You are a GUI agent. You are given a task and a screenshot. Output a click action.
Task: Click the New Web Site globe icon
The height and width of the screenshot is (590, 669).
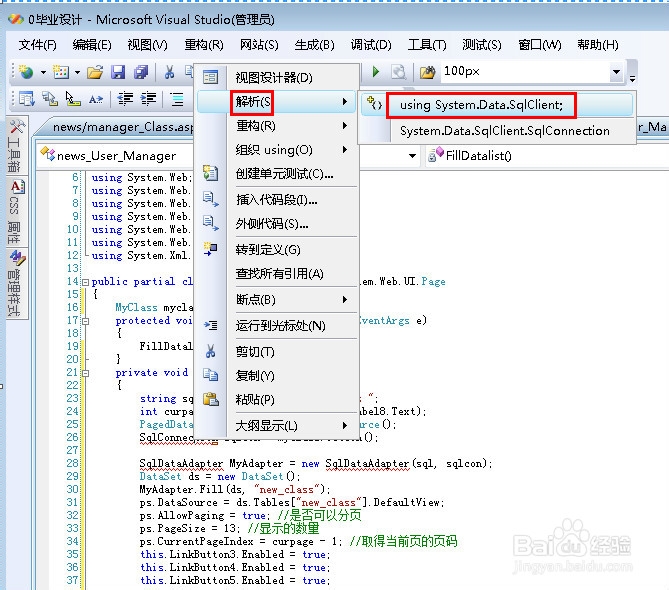tap(26, 72)
